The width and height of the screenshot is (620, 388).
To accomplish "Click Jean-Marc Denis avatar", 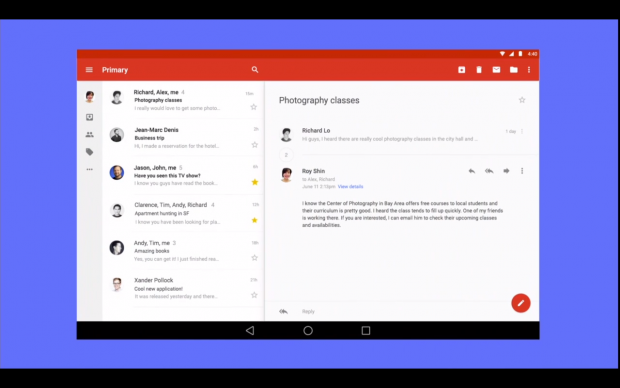I will click(117, 135).
